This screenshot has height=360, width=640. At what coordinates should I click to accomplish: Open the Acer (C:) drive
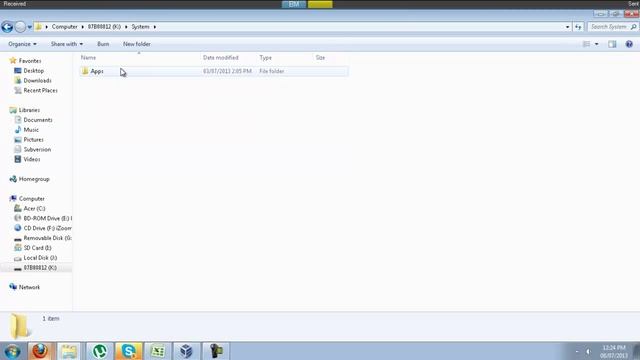coord(34,209)
